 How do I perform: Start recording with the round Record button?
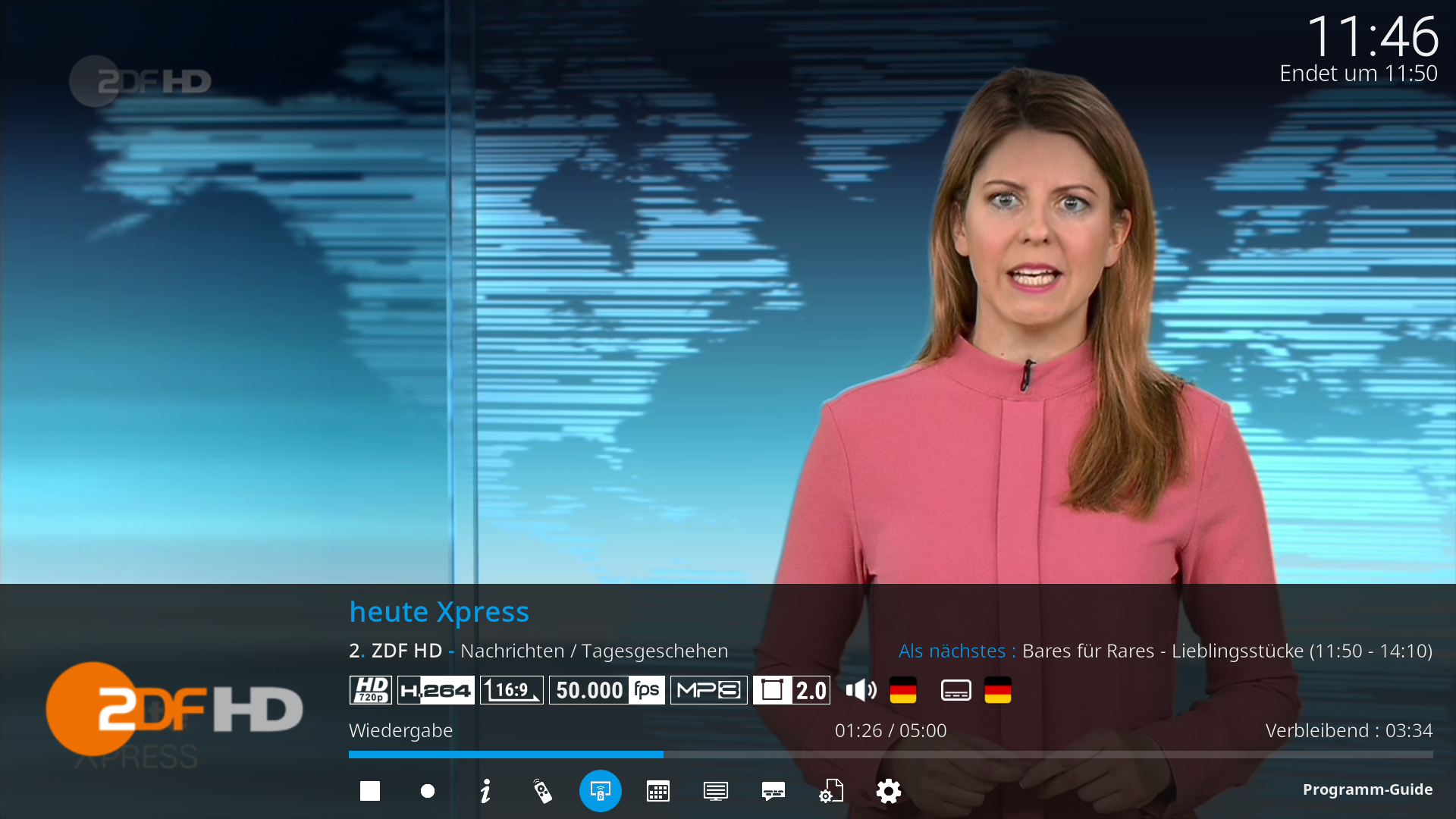(x=428, y=791)
